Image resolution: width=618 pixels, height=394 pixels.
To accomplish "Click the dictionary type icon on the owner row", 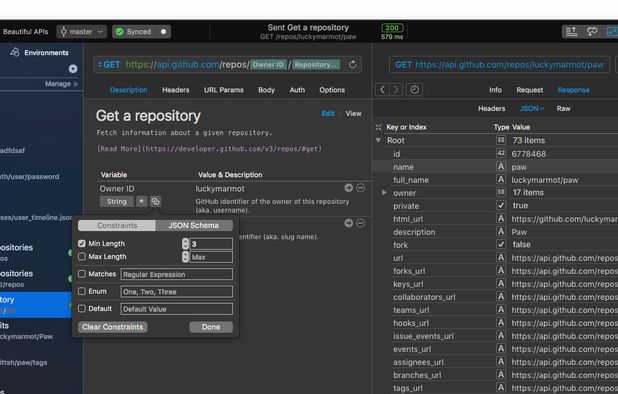I will coord(501,192).
